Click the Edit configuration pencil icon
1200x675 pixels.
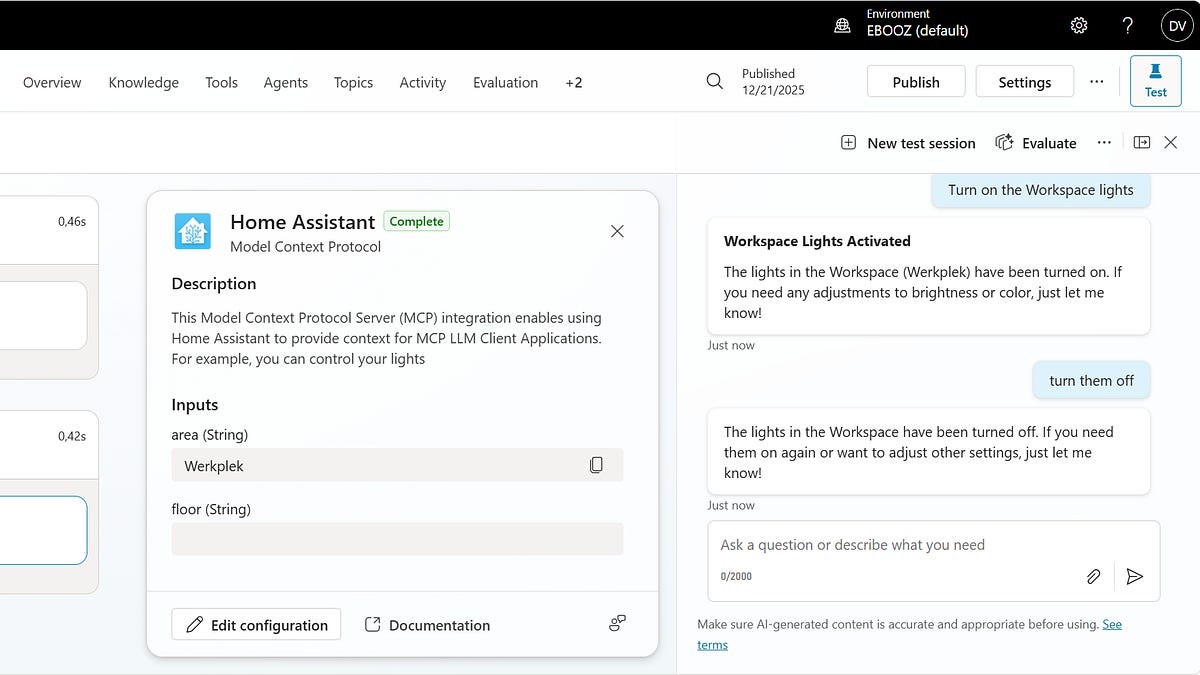coord(195,624)
